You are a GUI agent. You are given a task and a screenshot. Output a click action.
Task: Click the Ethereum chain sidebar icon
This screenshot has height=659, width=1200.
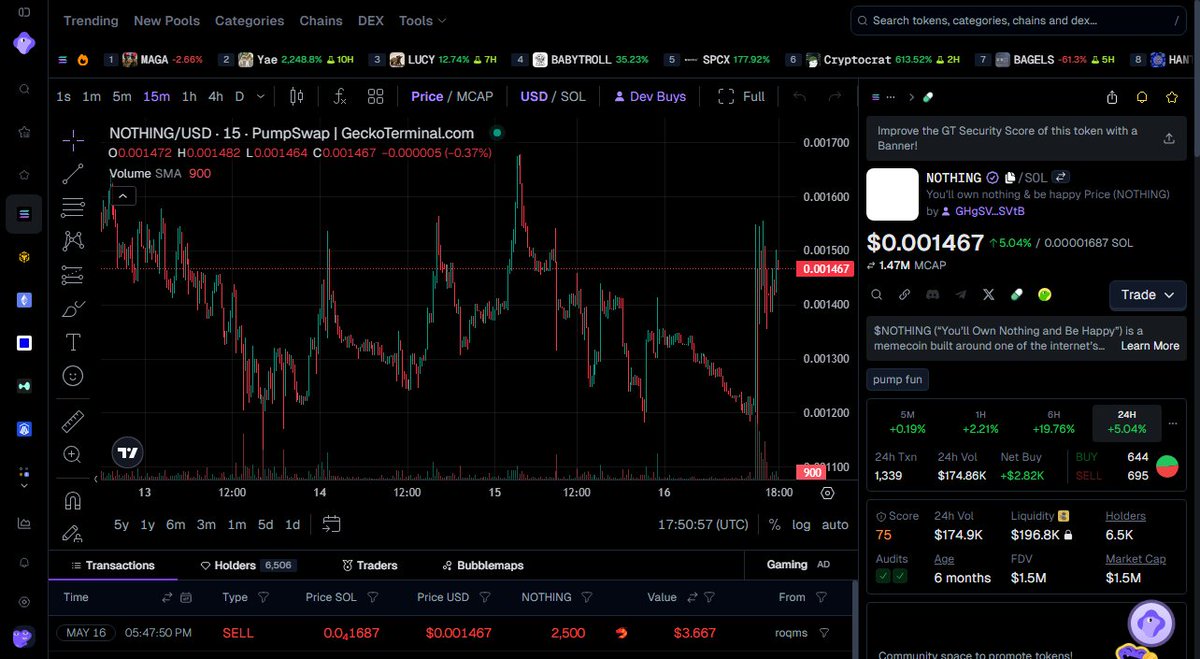point(24,300)
